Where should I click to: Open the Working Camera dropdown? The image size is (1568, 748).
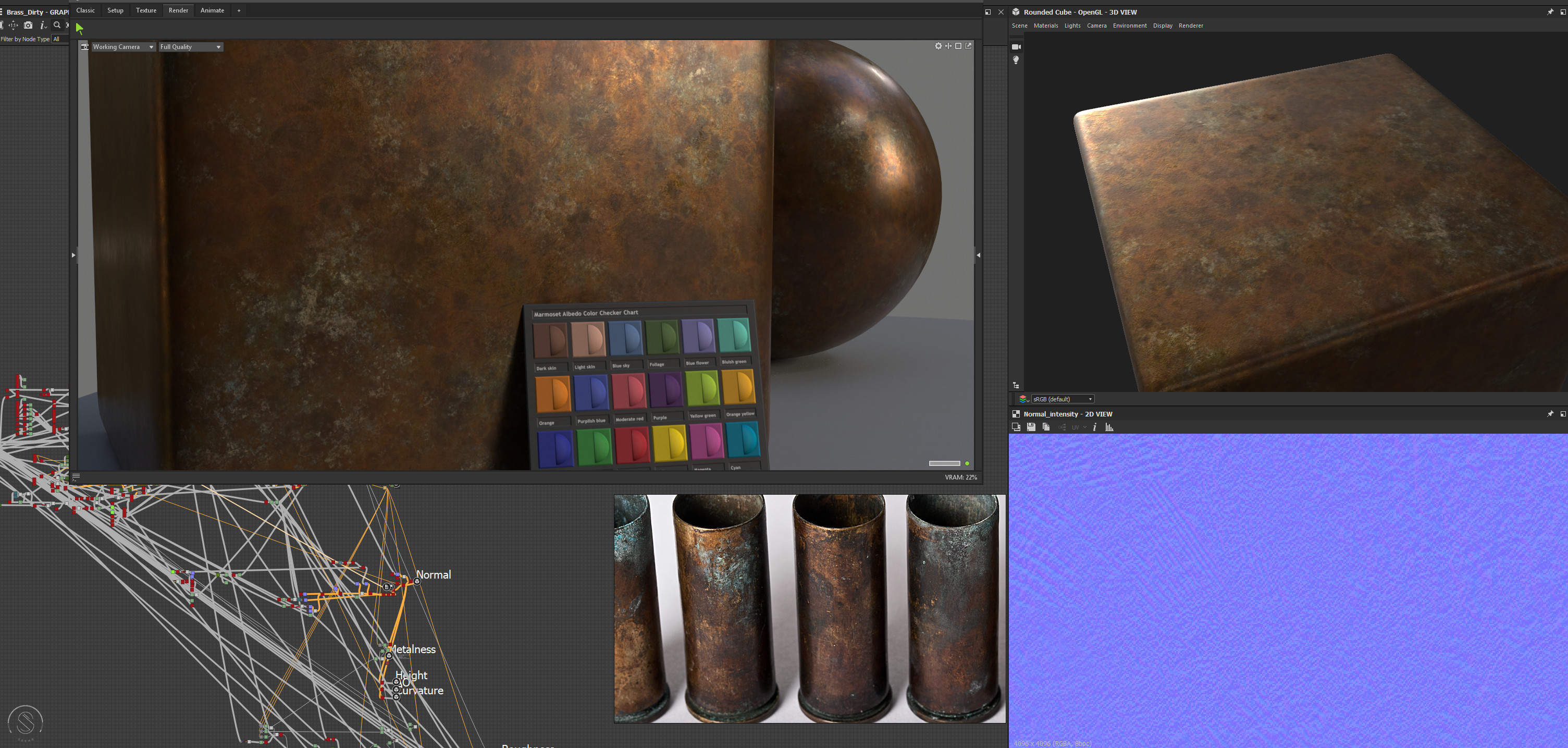coord(123,47)
